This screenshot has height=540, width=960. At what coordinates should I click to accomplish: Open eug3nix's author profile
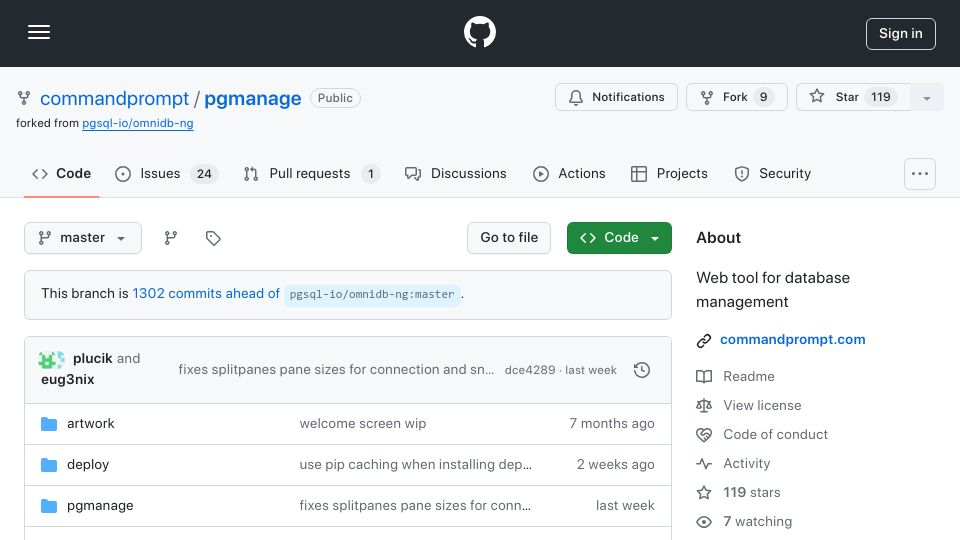pyautogui.click(x=67, y=380)
